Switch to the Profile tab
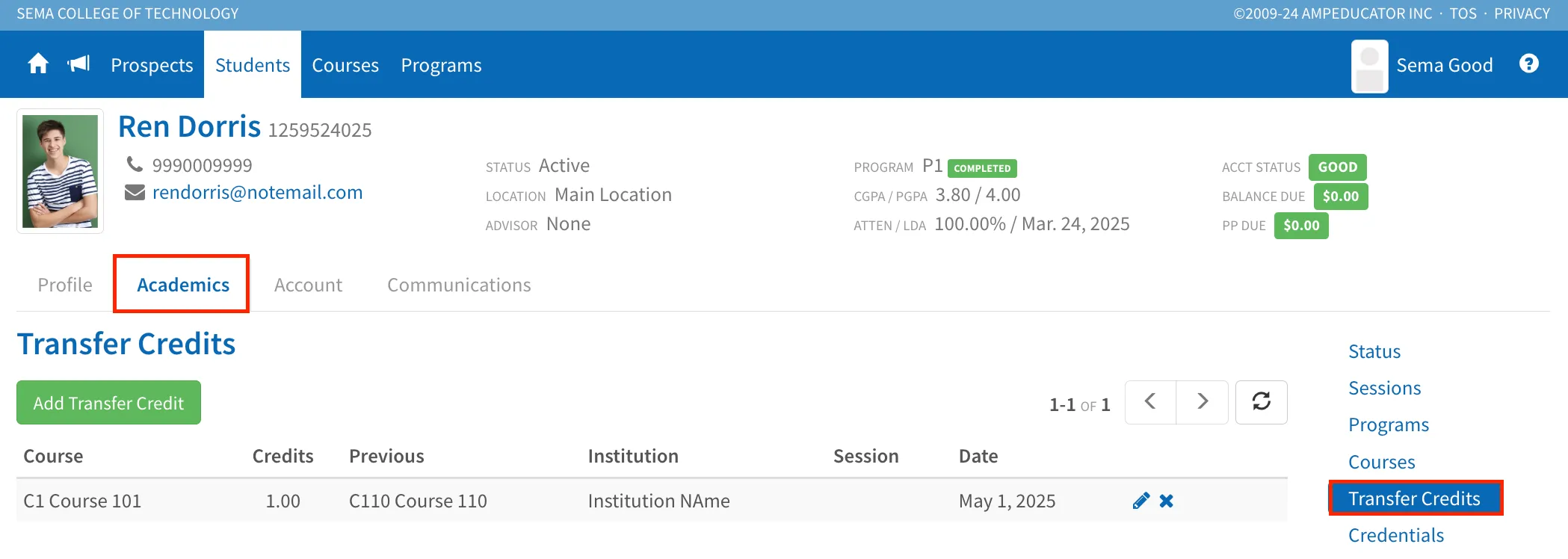Screen dimensions: 1568x559 pyautogui.click(x=65, y=285)
